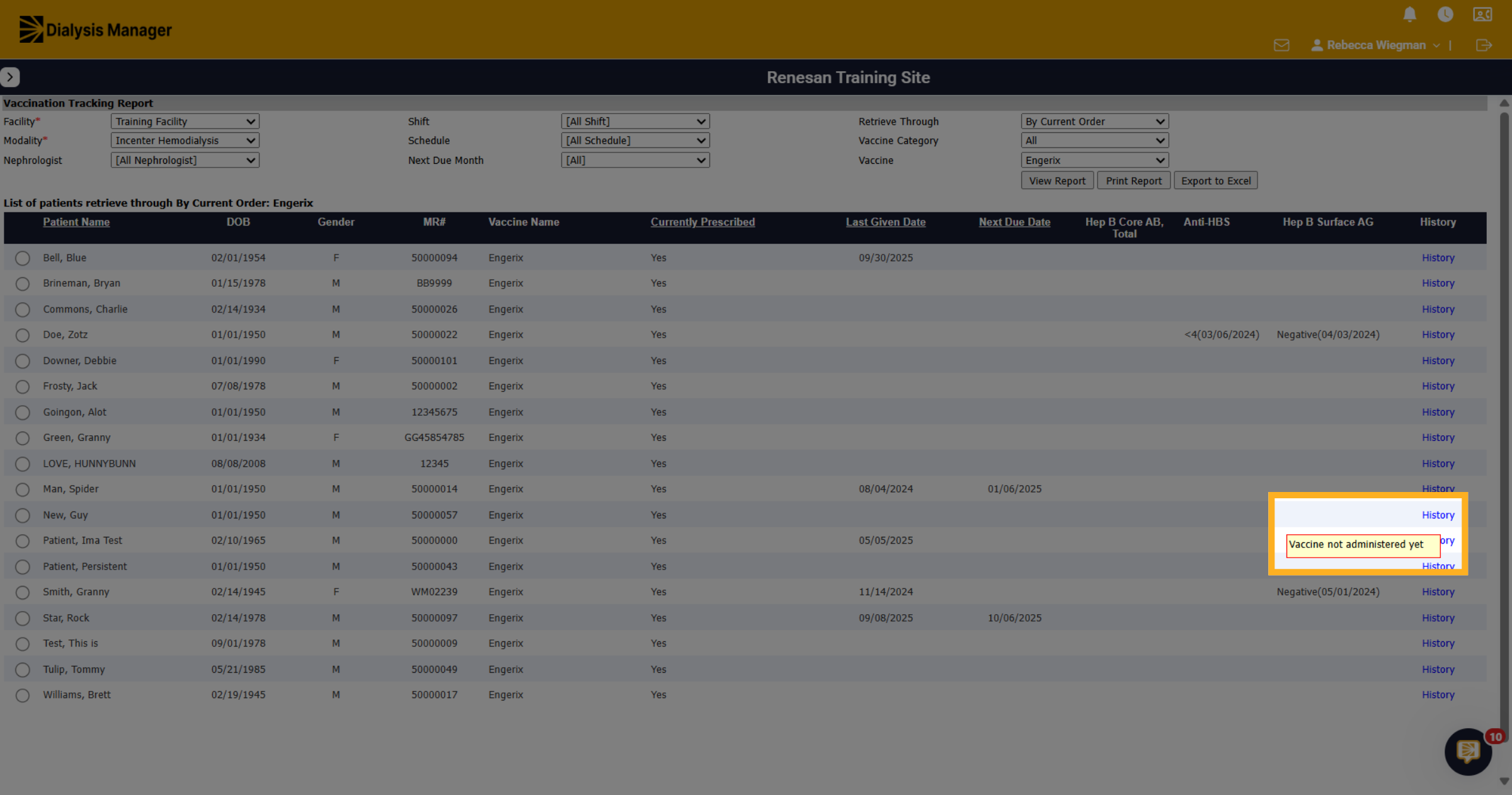Open History link for New, Guy
Screen dimensions: 1512x795
[x=1438, y=515]
